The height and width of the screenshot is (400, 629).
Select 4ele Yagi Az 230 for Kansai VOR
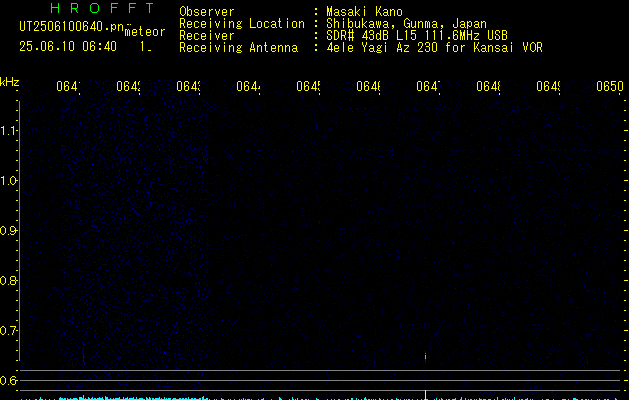[x=434, y=47]
